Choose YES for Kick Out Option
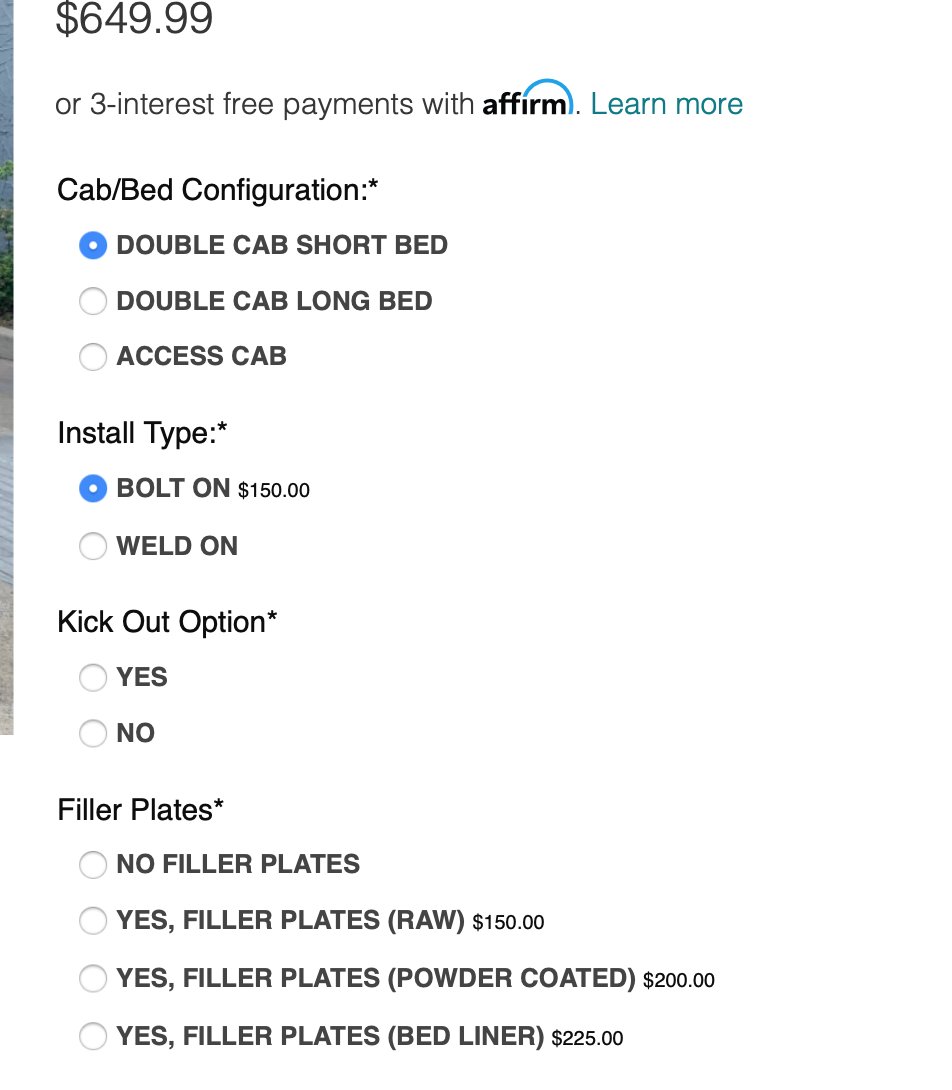952x1090 pixels. click(x=92, y=678)
